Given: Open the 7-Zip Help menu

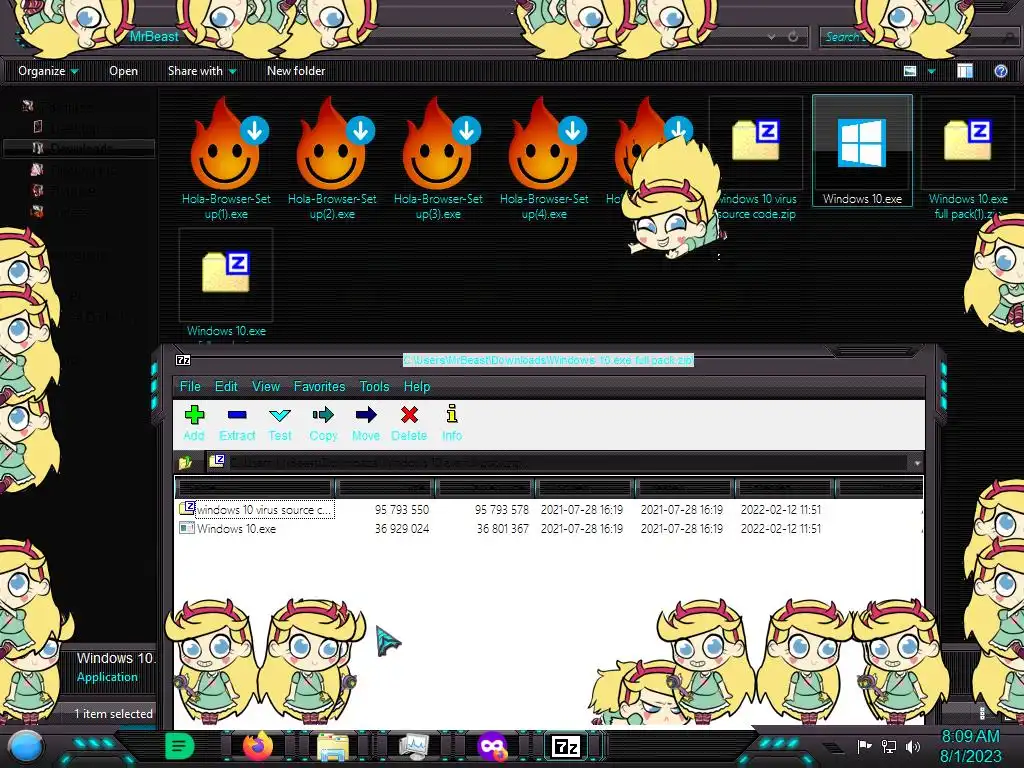Looking at the screenshot, I should coord(417,387).
